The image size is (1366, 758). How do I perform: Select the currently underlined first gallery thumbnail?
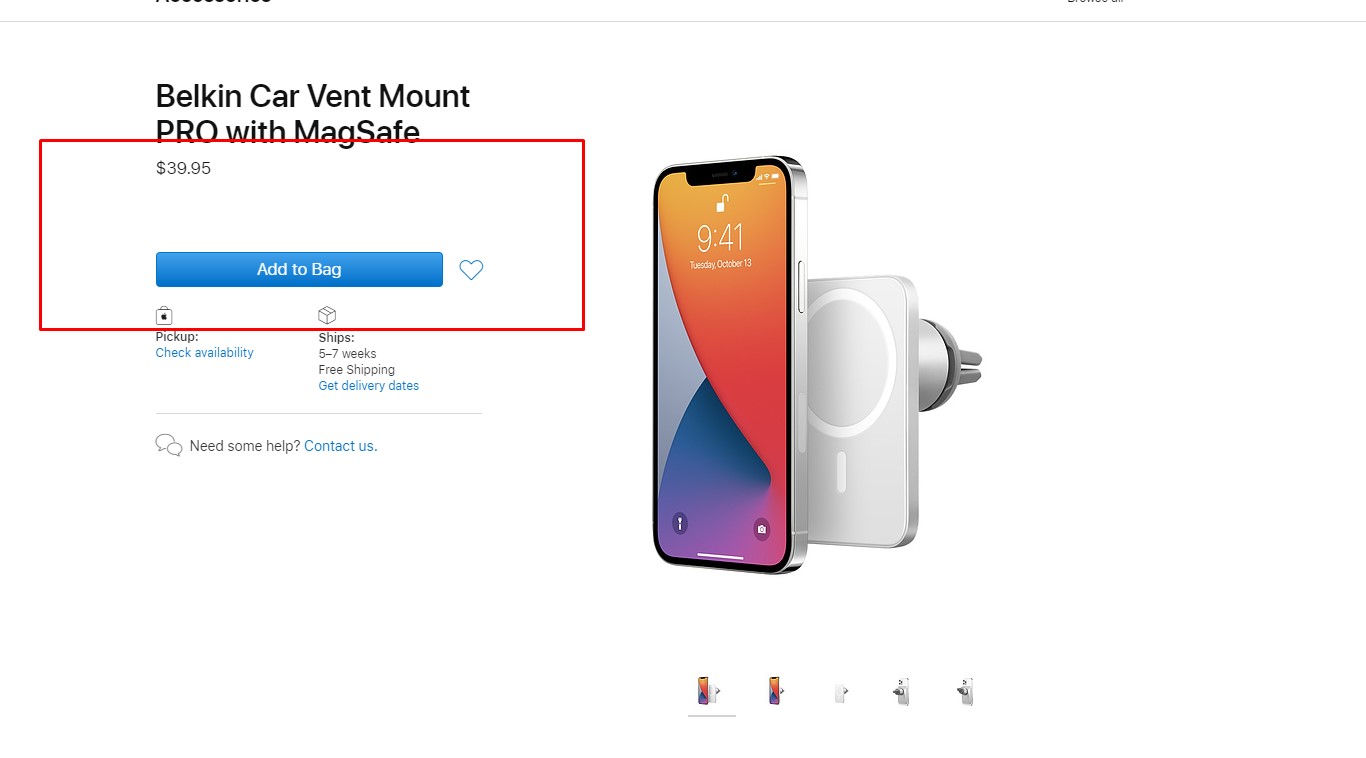pos(710,691)
